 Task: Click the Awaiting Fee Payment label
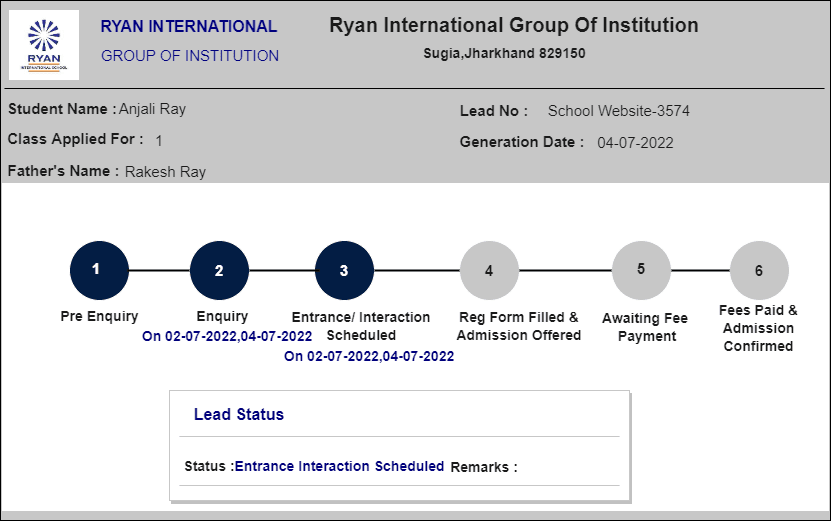646,327
